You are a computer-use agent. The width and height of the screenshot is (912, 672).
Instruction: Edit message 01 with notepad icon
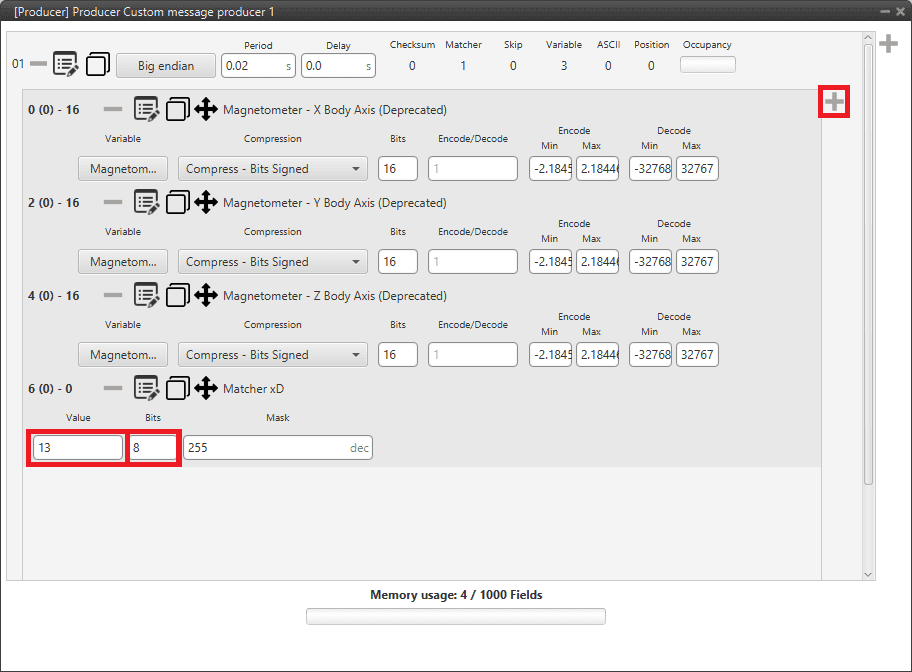66,64
